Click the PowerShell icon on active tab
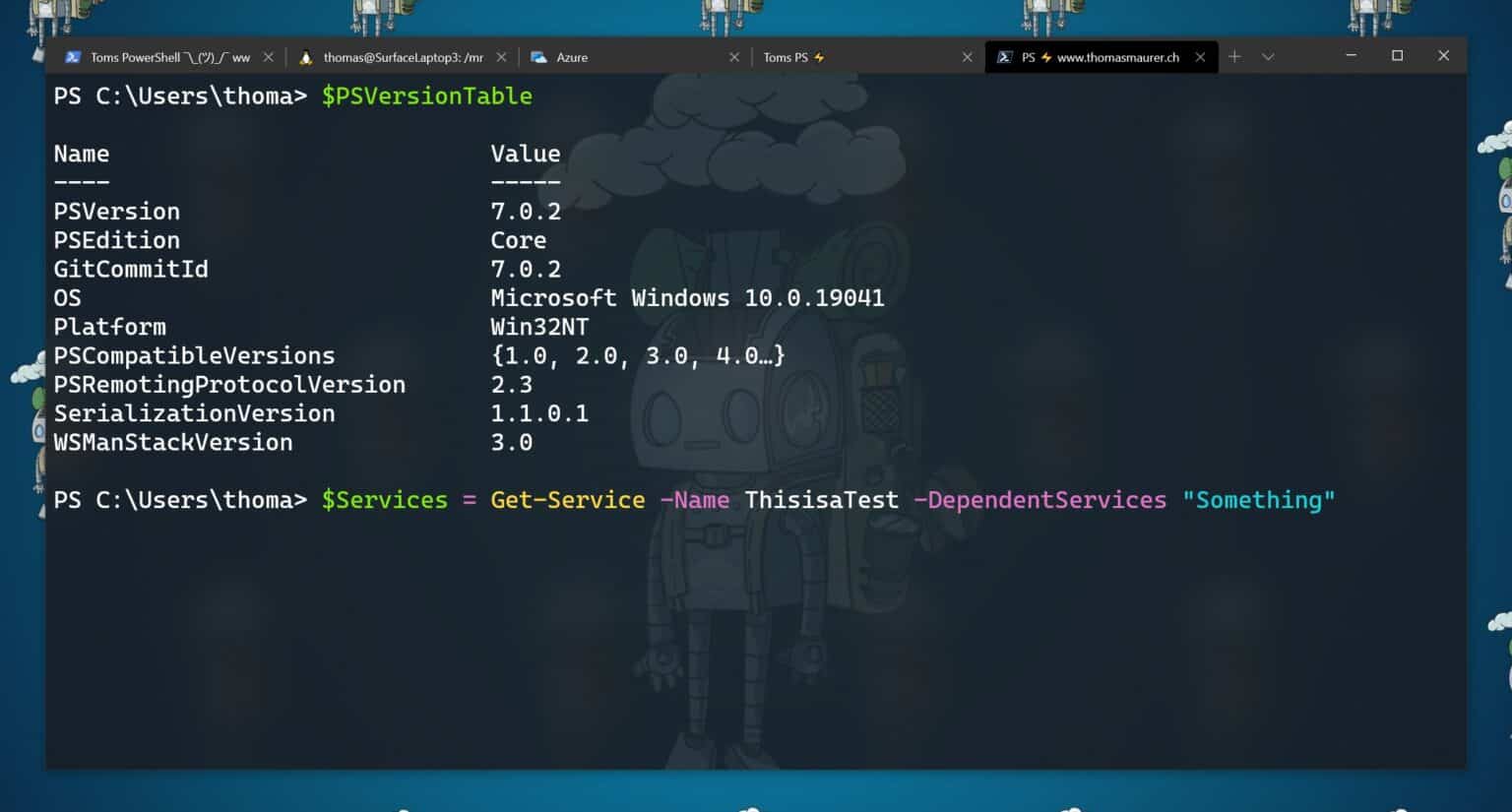 1004,57
